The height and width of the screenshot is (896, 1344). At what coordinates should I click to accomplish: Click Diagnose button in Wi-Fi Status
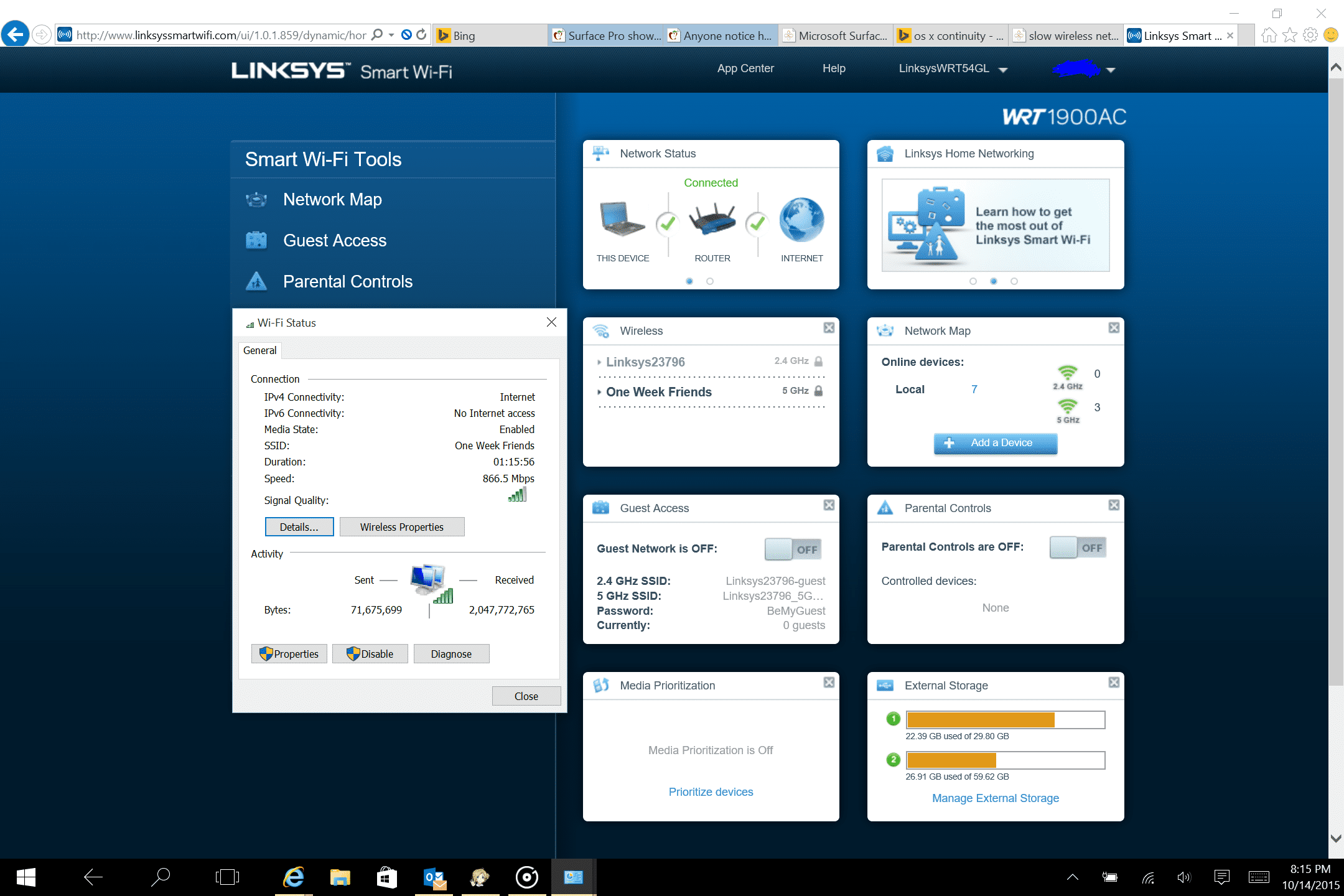click(451, 654)
